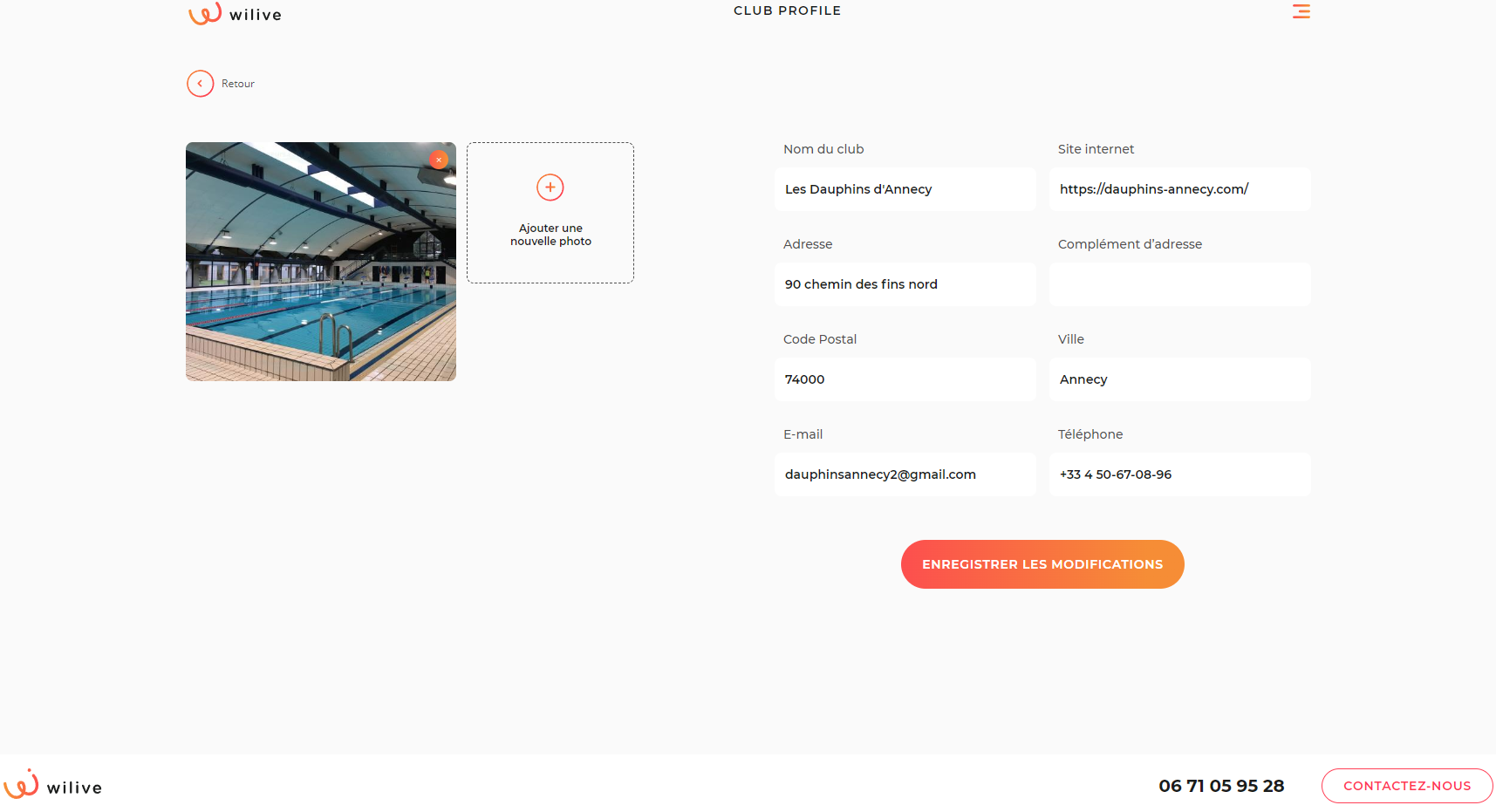Edit the E-mail input field

tap(905, 474)
